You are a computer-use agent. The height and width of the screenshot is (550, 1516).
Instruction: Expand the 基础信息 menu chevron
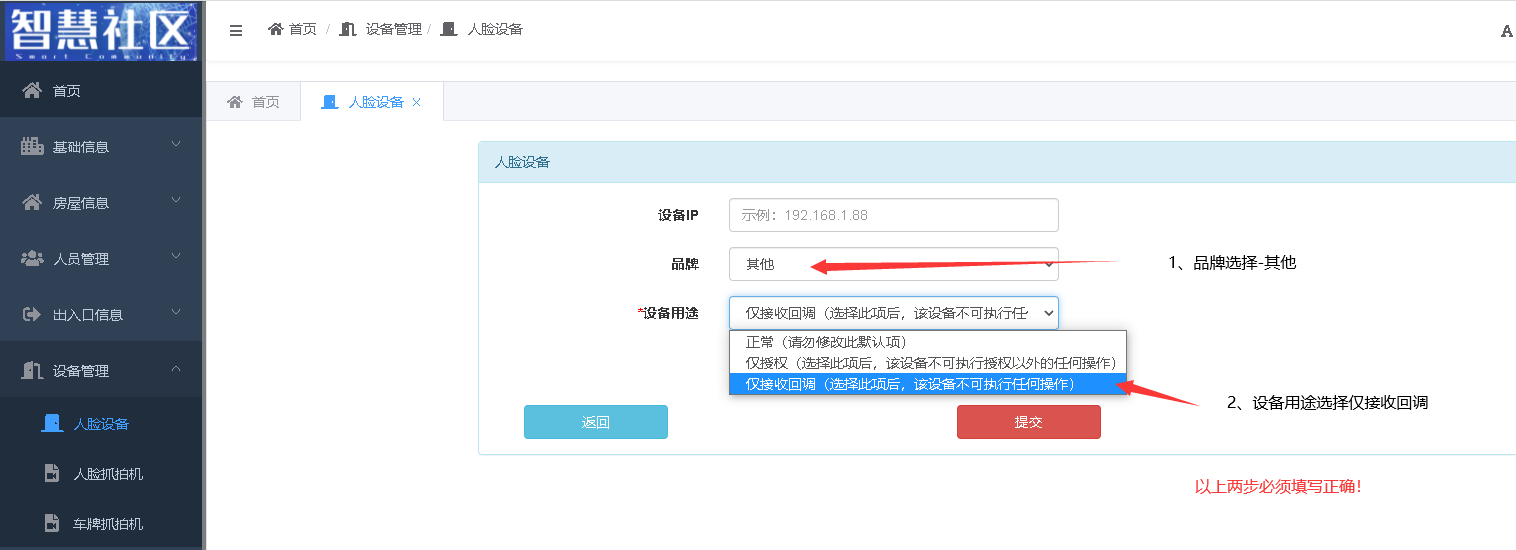tap(176, 146)
